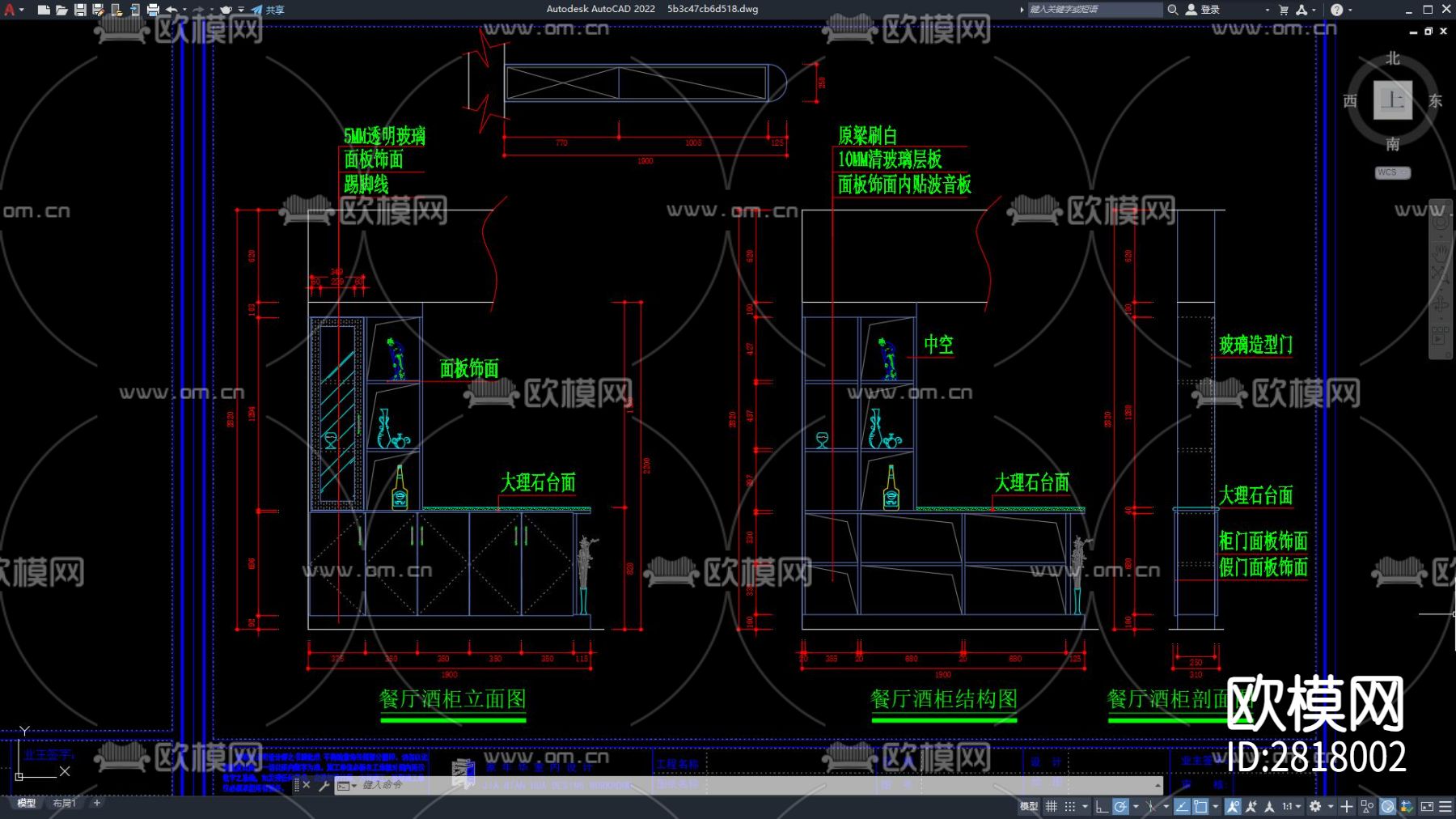Open the Help question mark icon
This screenshot has height=819, width=1456.
(1336, 10)
